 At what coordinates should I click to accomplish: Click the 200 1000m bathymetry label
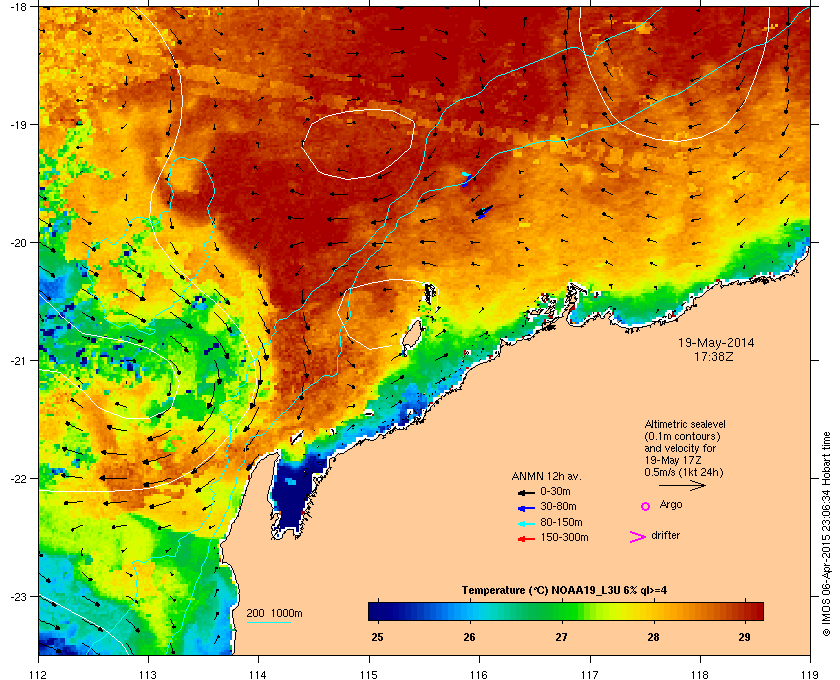(274, 613)
